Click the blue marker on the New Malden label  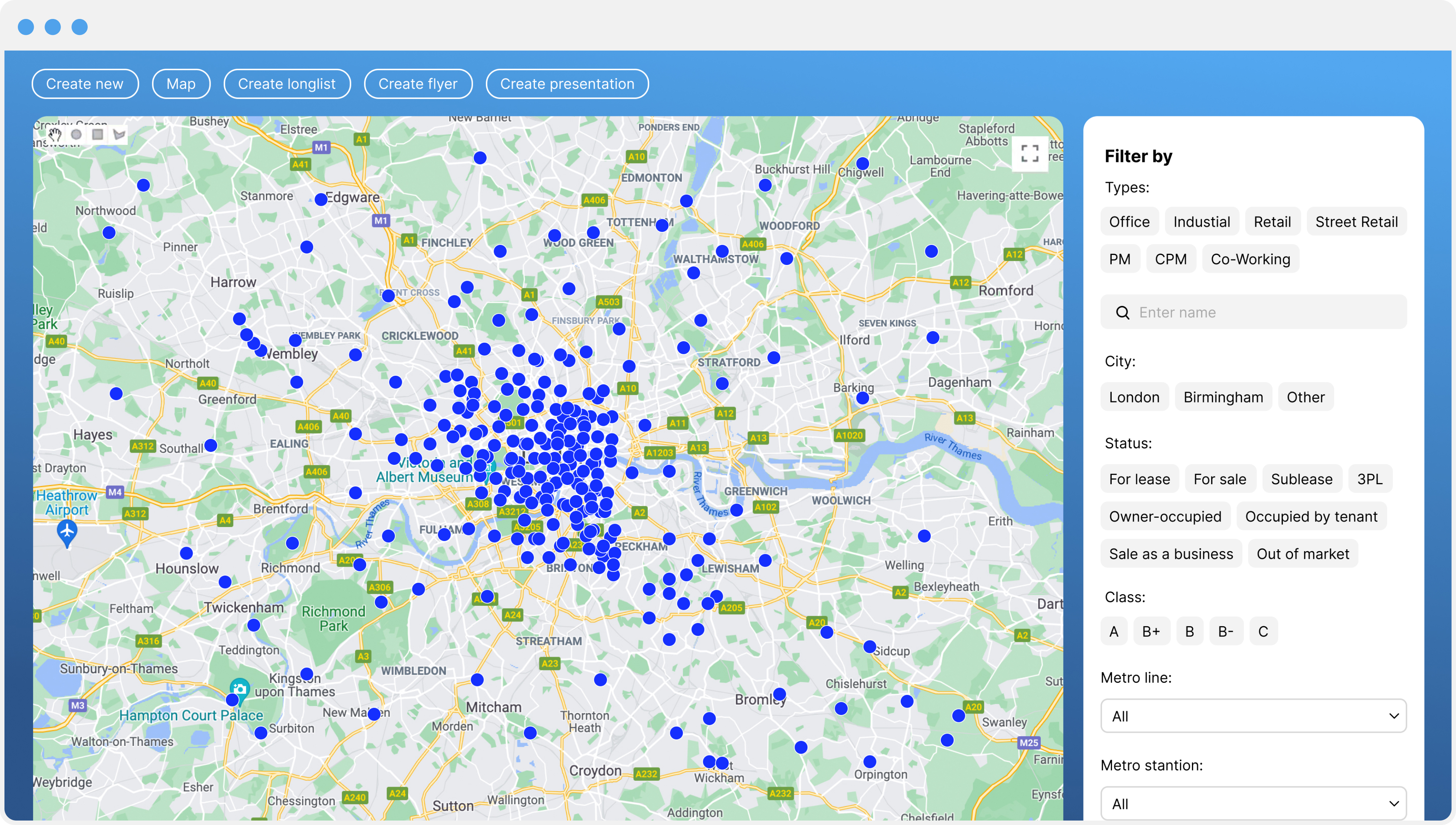374,714
